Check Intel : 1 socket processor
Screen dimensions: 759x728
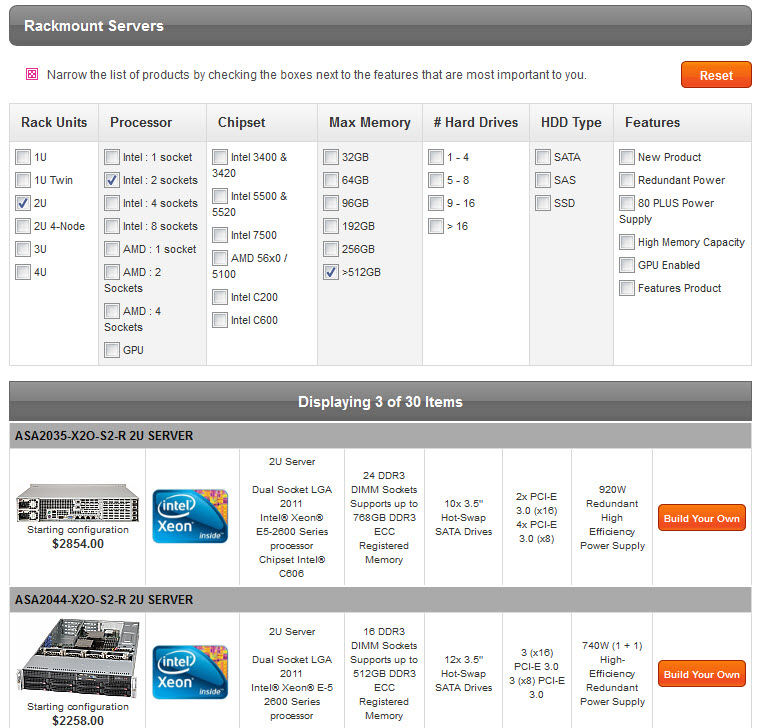[112, 157]
